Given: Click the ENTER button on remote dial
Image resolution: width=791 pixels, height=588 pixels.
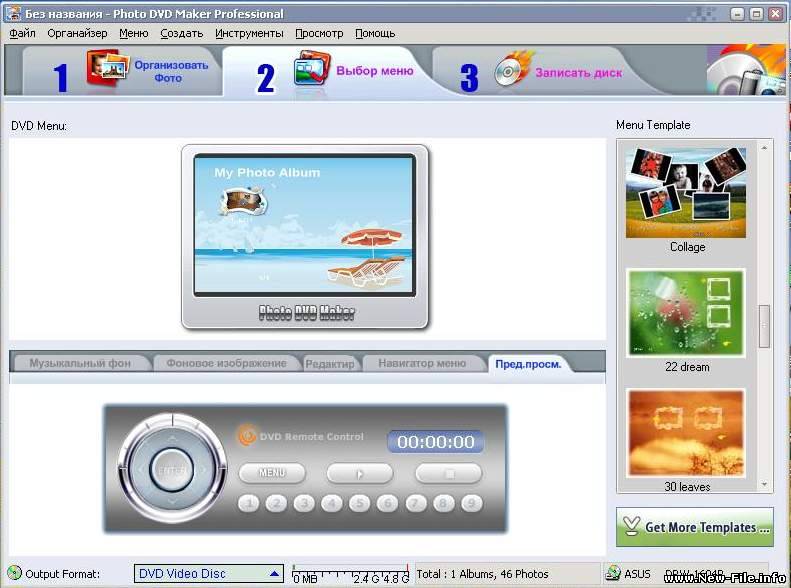Looking at the screenshot, I should pyautogui.click(x=172, y=470).
